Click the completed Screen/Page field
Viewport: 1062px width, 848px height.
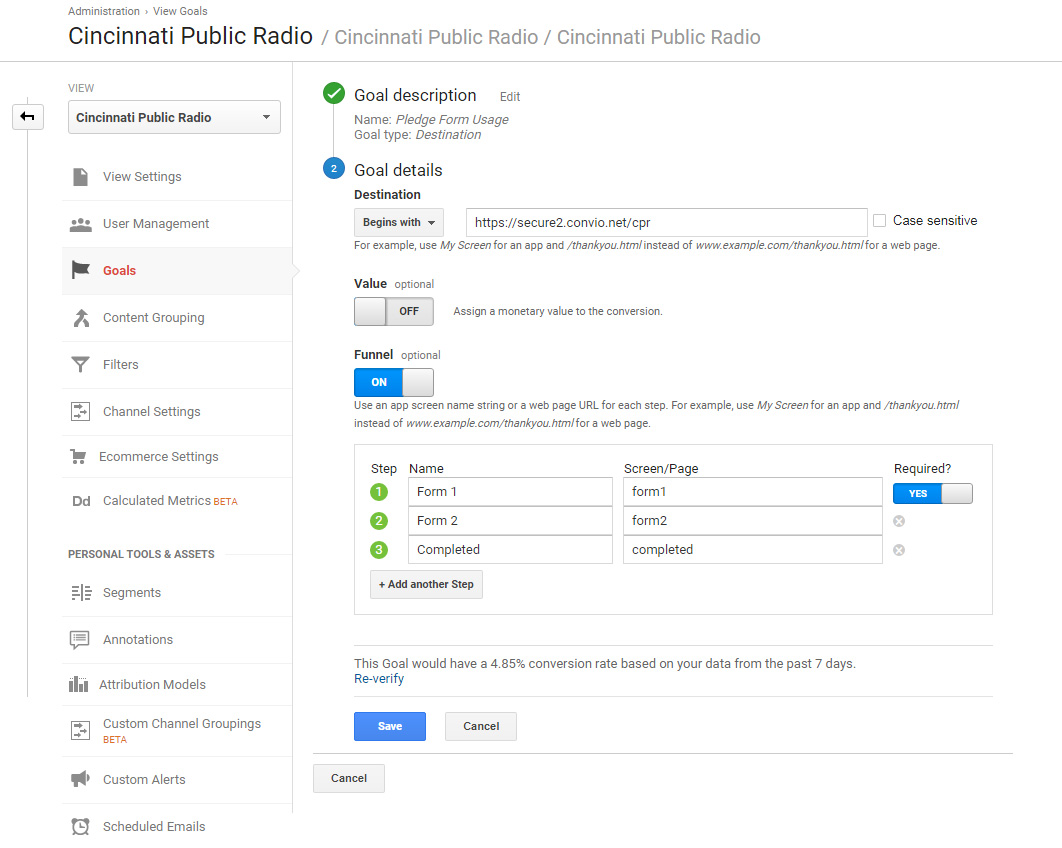[x=752, y=551]
